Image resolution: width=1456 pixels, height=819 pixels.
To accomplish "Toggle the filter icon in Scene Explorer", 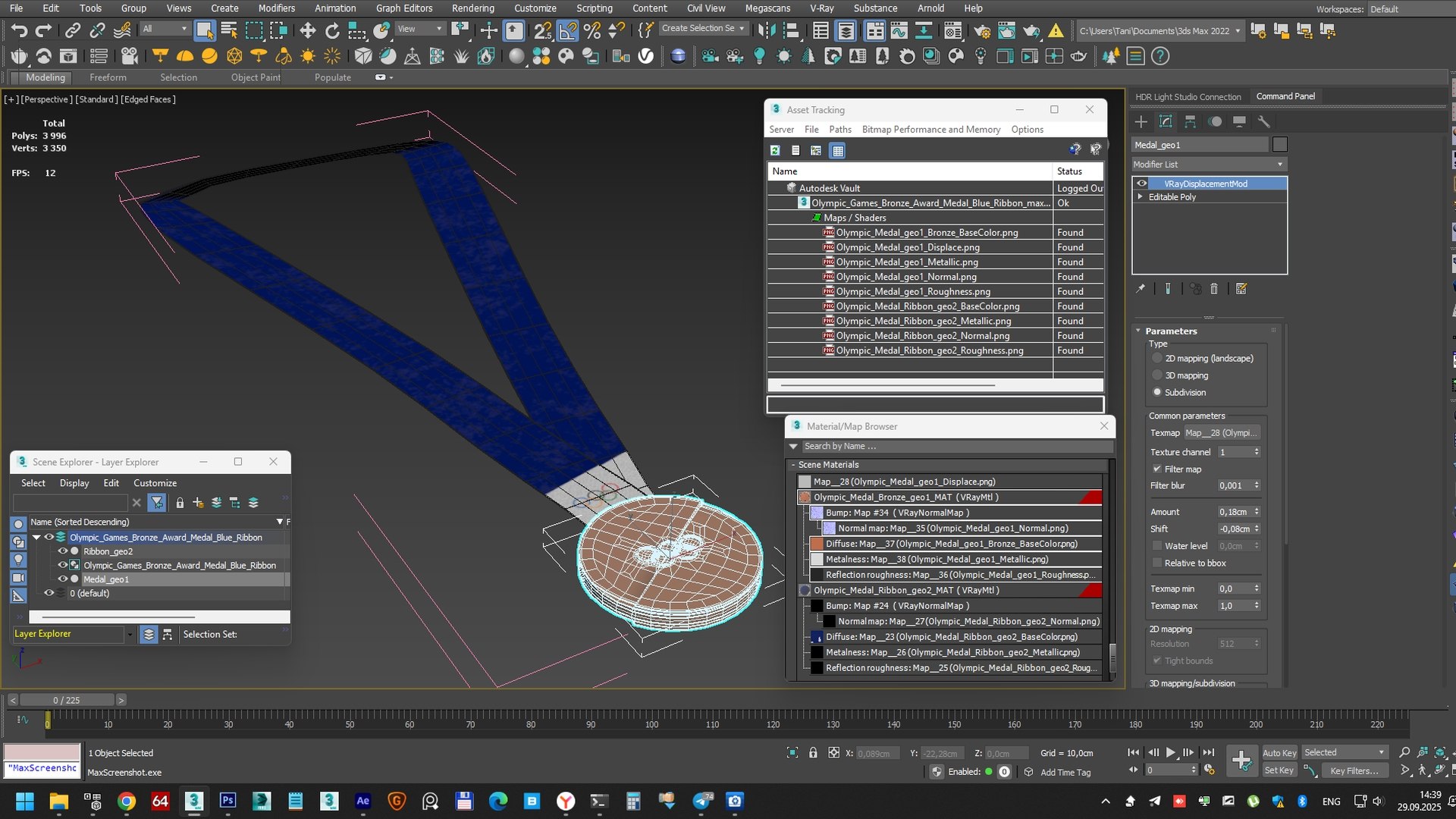I will point(157,502).
